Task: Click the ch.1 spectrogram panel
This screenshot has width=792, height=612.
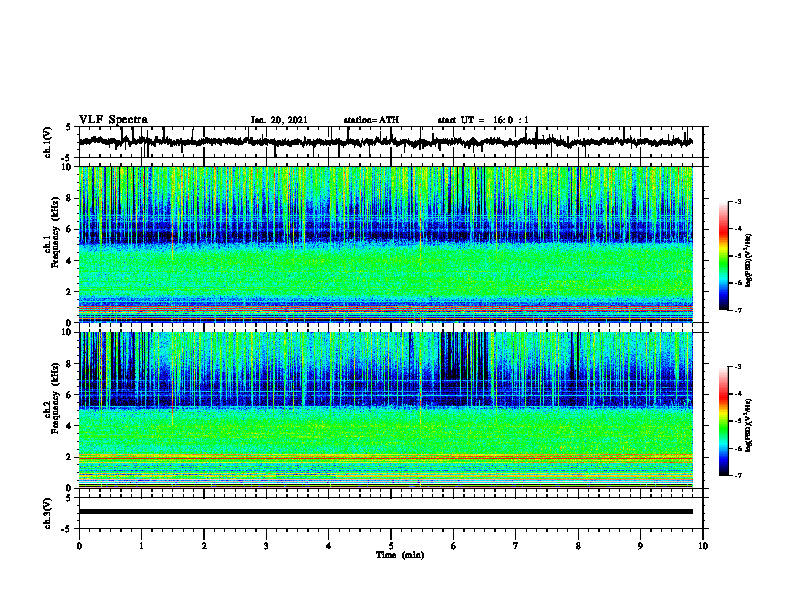Action: (386, 244)
